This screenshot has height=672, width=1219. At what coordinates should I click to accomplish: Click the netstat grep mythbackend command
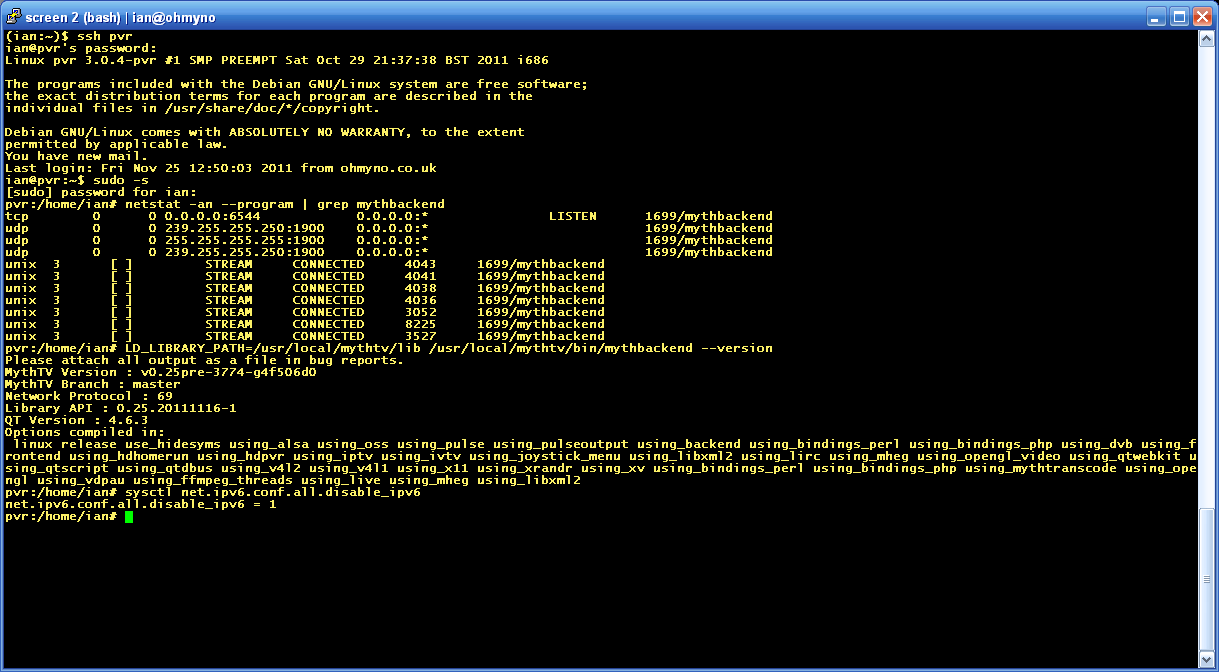click(x=285, y=204)
